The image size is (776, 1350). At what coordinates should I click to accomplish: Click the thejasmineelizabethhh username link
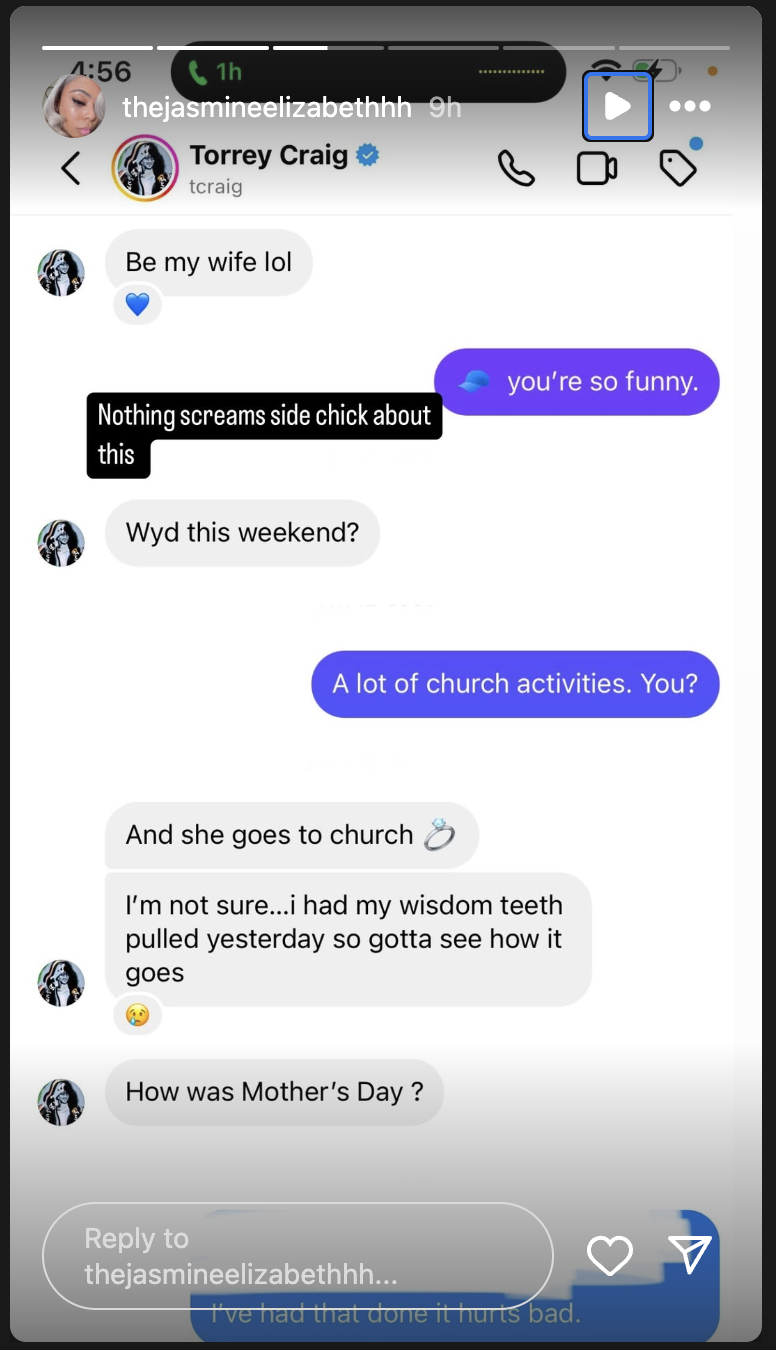pos(266,107)
